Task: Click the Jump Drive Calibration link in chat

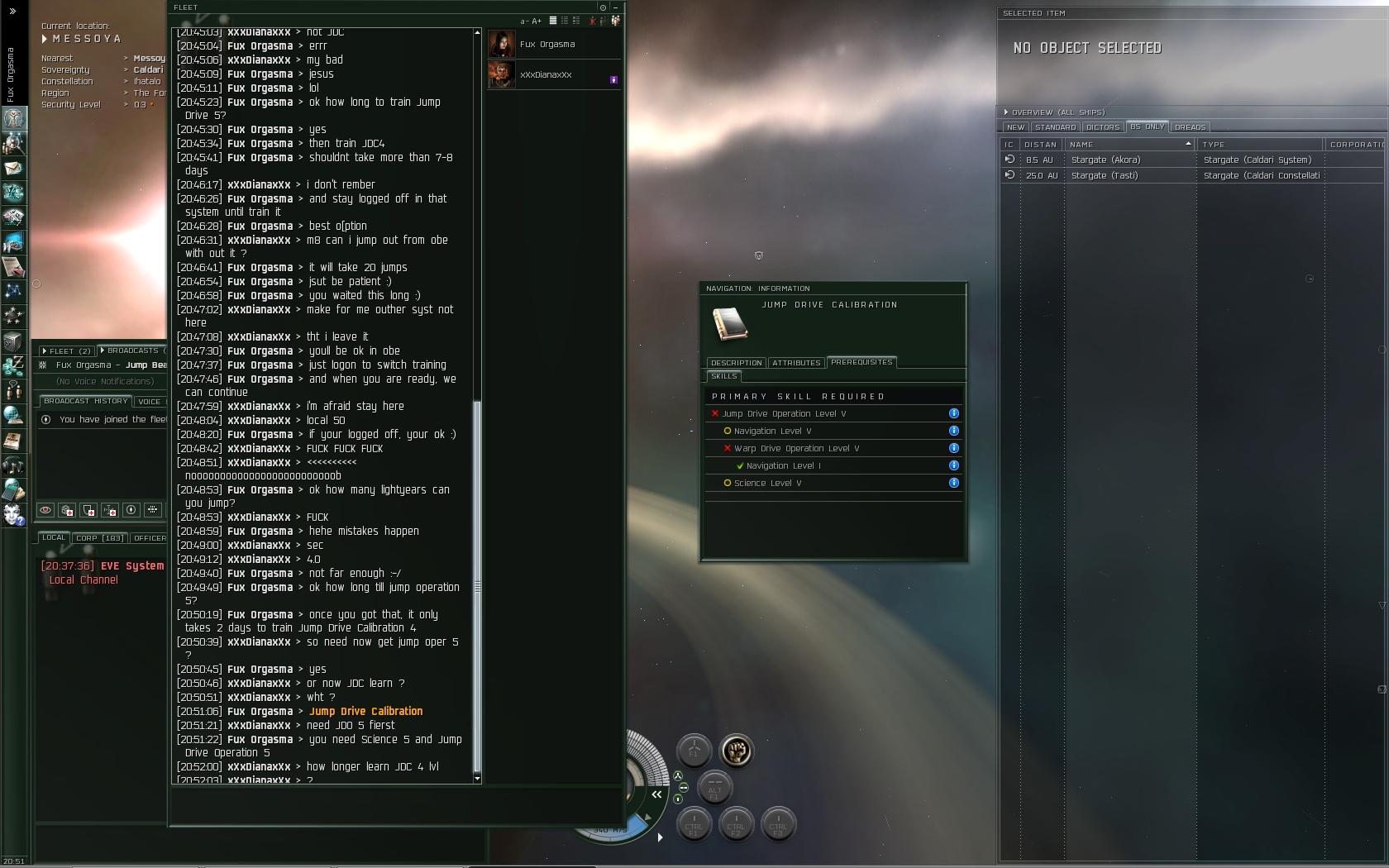Action: coord(366,712)
